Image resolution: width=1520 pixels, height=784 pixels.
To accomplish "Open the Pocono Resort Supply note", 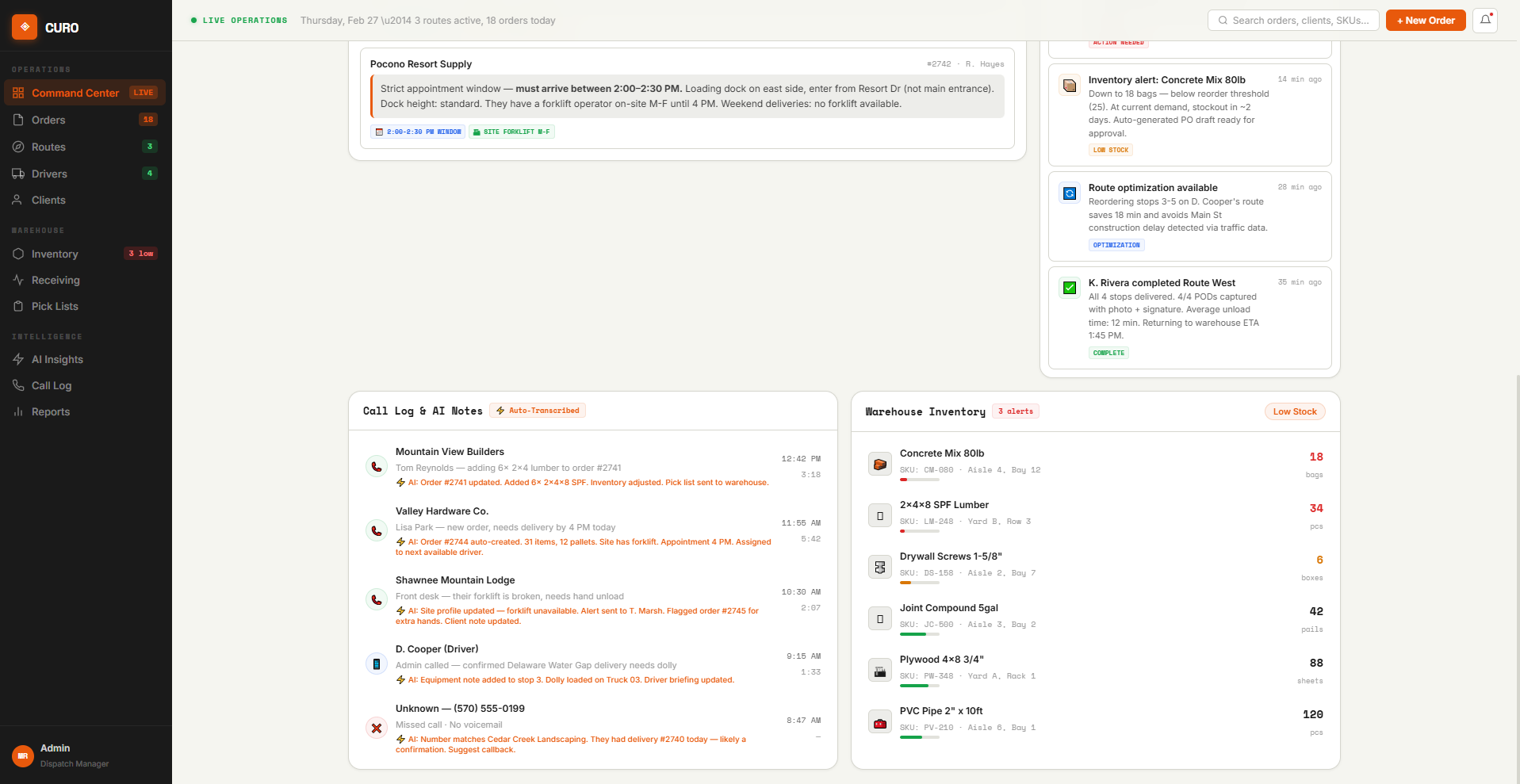I will 687,97.
